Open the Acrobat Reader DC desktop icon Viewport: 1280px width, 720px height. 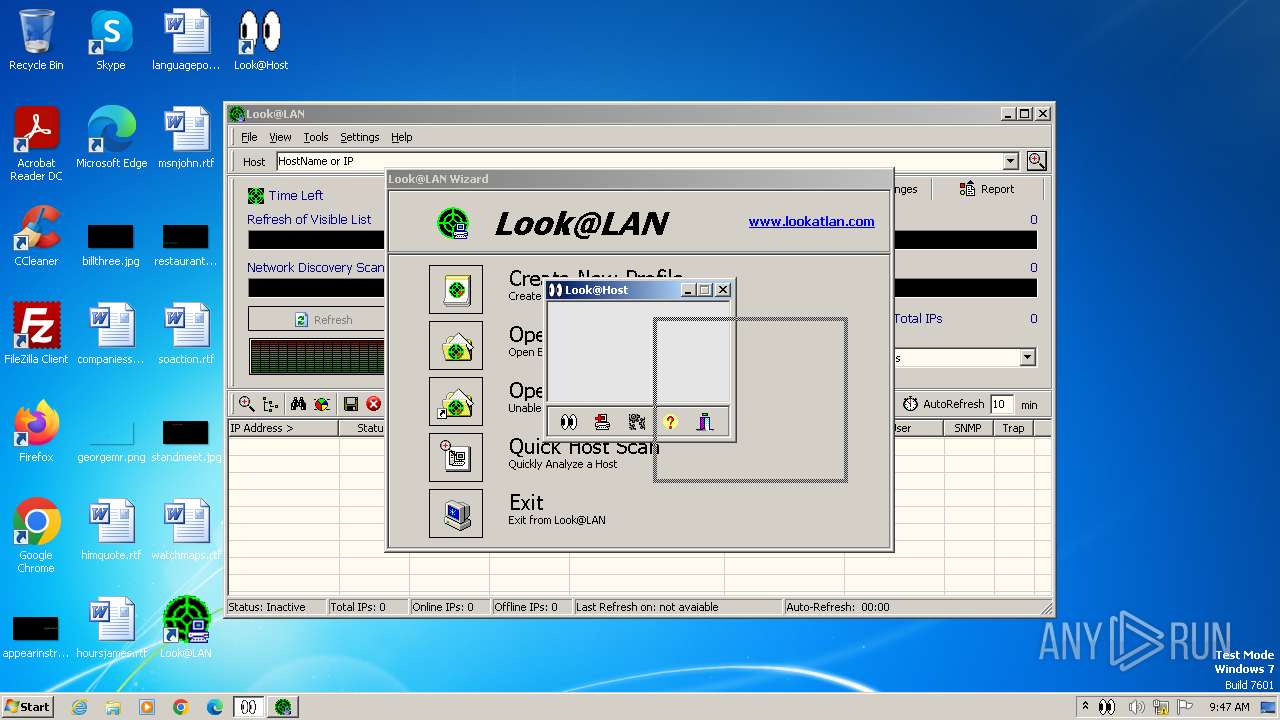(36, 144)
